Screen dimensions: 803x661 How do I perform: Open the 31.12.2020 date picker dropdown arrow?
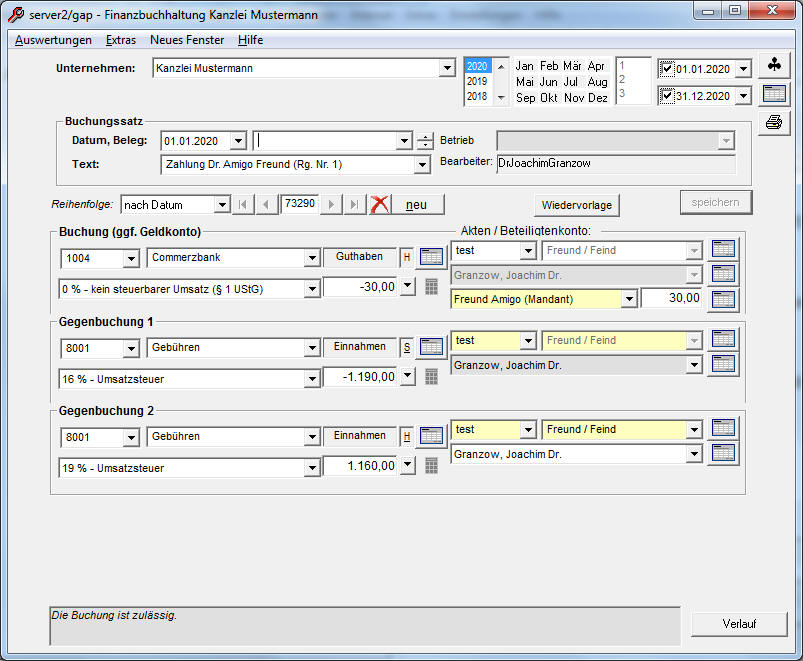tap(744, 95)
